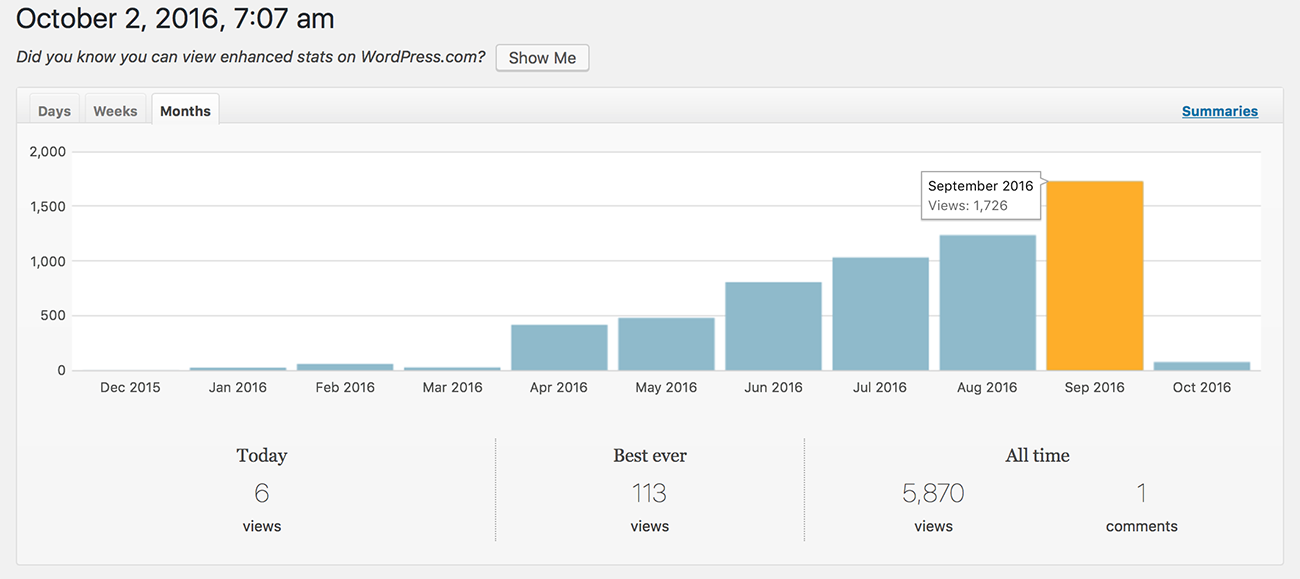
Task: Select the May 2016 bar
Action: [666, 344]
